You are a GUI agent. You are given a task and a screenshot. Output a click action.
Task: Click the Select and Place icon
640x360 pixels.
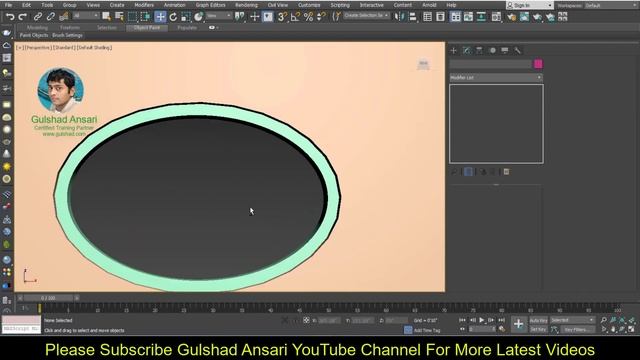(x=199, y=17)
